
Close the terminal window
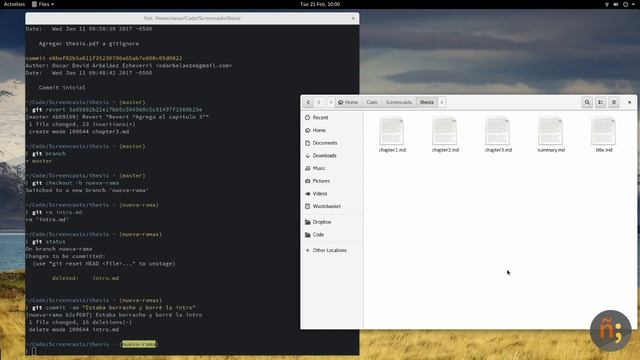pyautogui.click(x=353, y=18)
